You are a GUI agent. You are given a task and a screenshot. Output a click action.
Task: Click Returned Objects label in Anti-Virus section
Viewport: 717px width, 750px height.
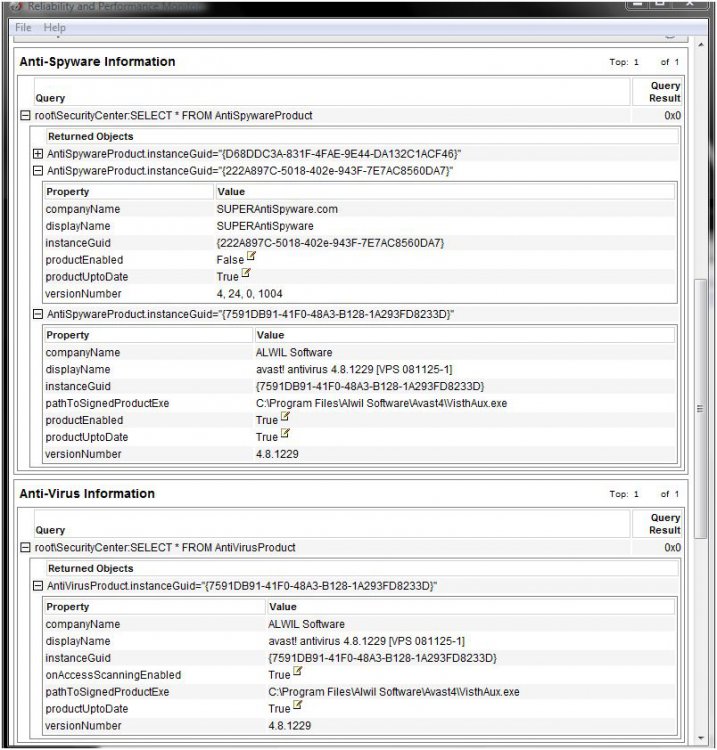[90, 569]
